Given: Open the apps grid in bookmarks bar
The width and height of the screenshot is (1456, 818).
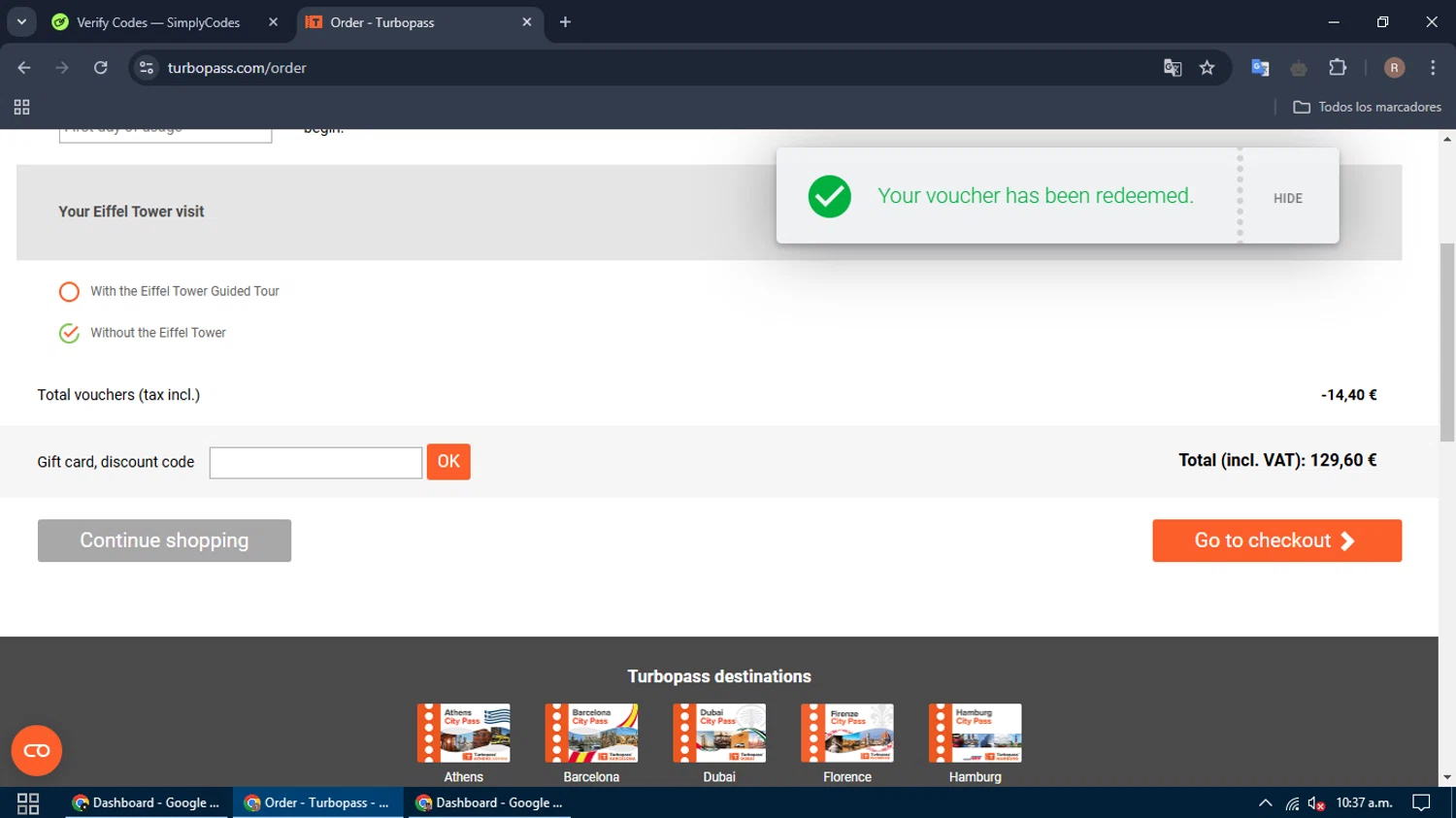Looking at the screenshot, I should tap(21, 107).
